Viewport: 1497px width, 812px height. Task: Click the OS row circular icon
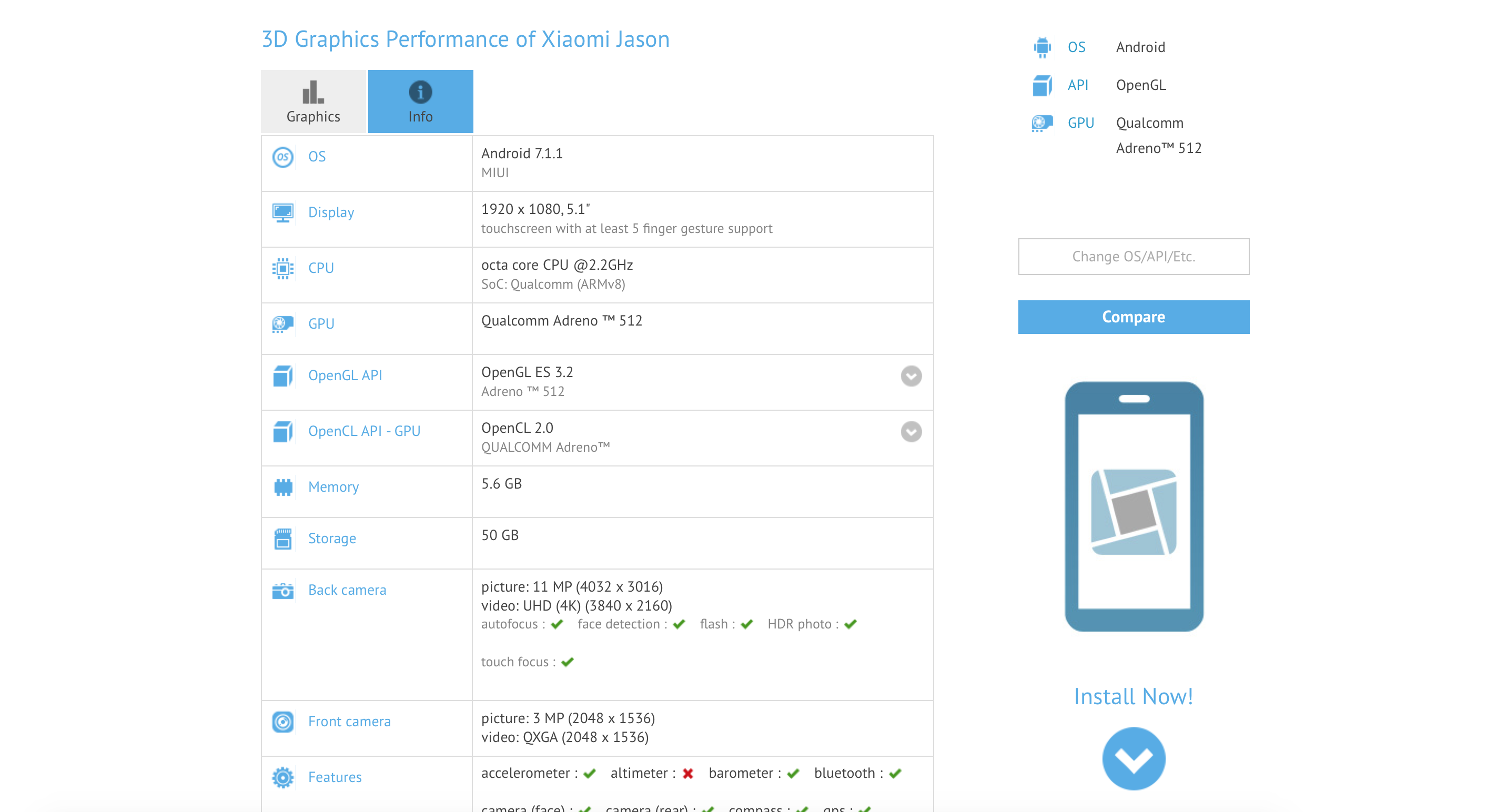[283, 157]
